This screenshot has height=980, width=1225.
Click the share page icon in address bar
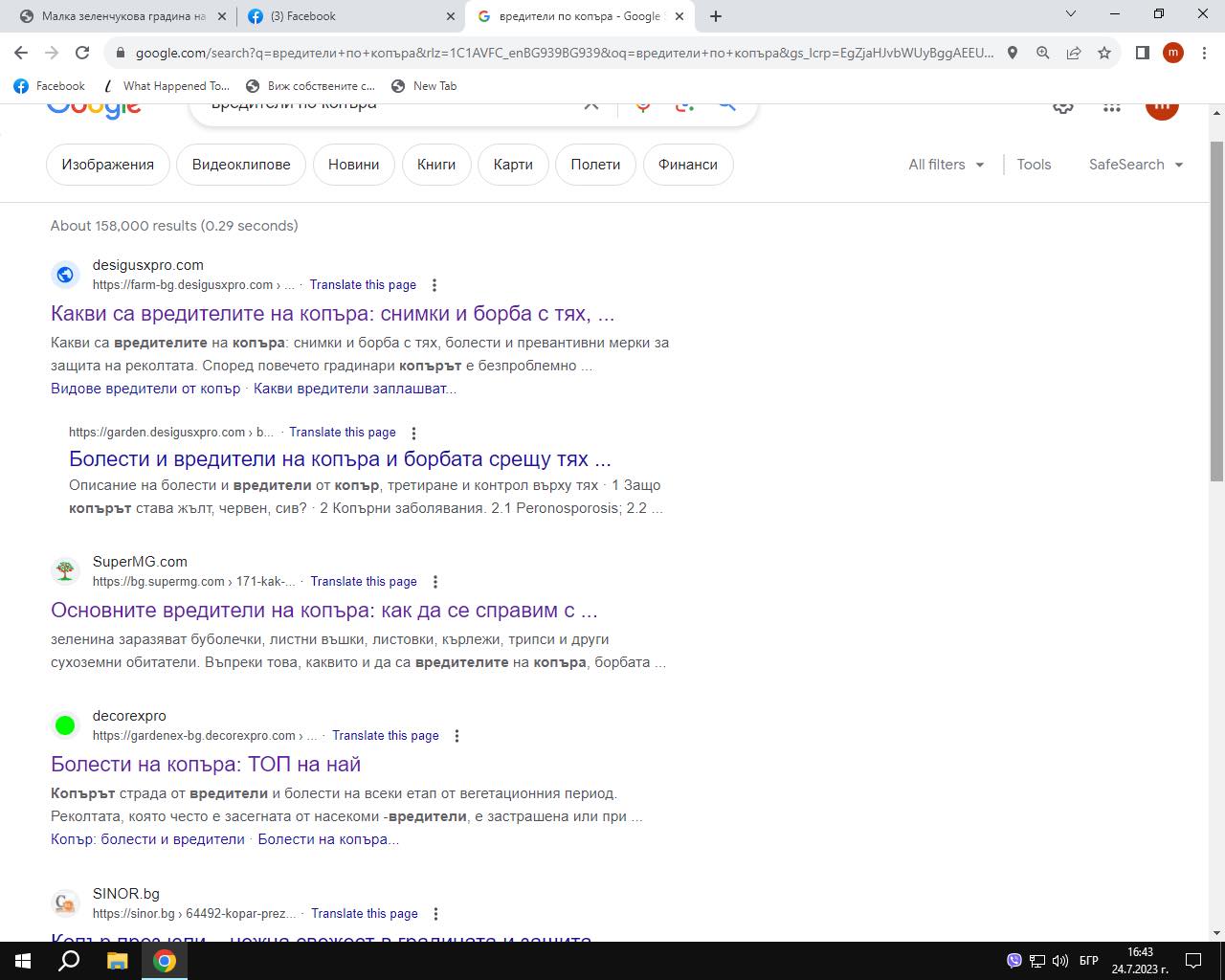tap(1074, 53)
